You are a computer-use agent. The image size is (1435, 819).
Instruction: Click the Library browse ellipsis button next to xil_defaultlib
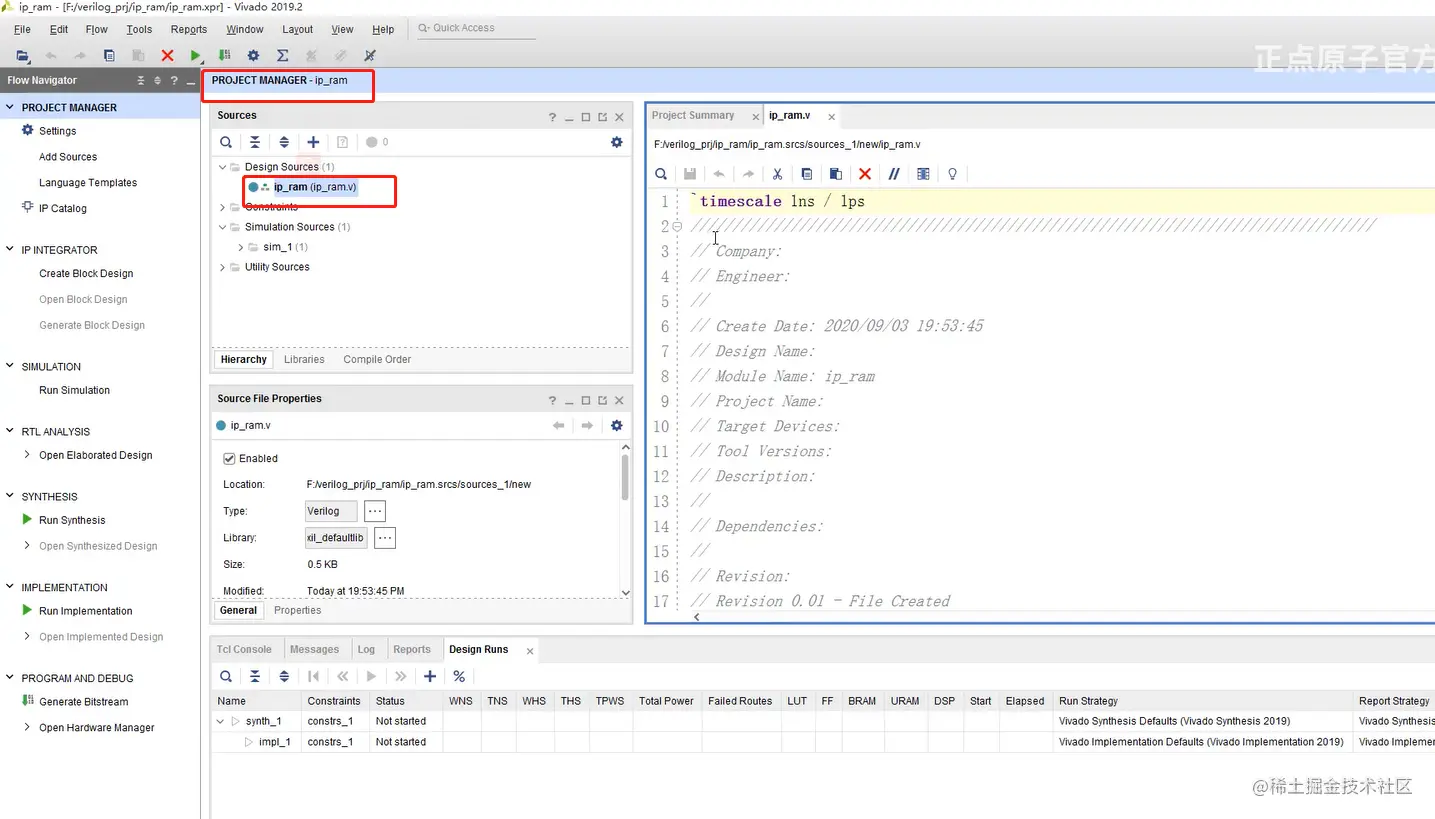coord(385,539)
